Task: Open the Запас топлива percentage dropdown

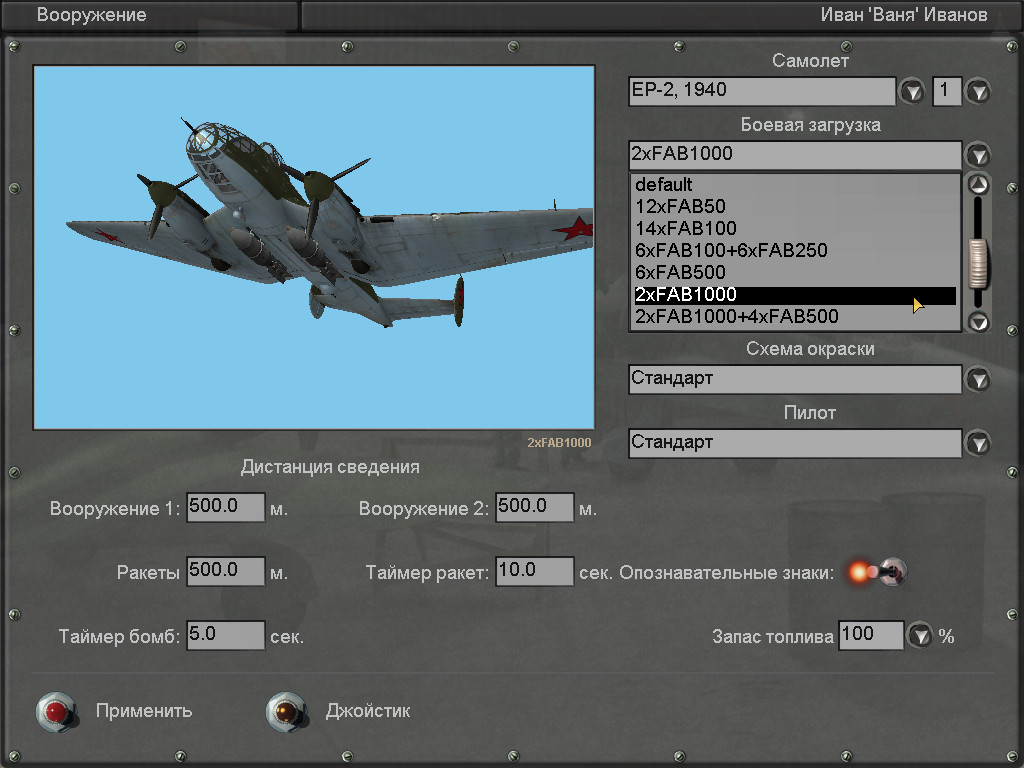Action: (x=919, y=635)
